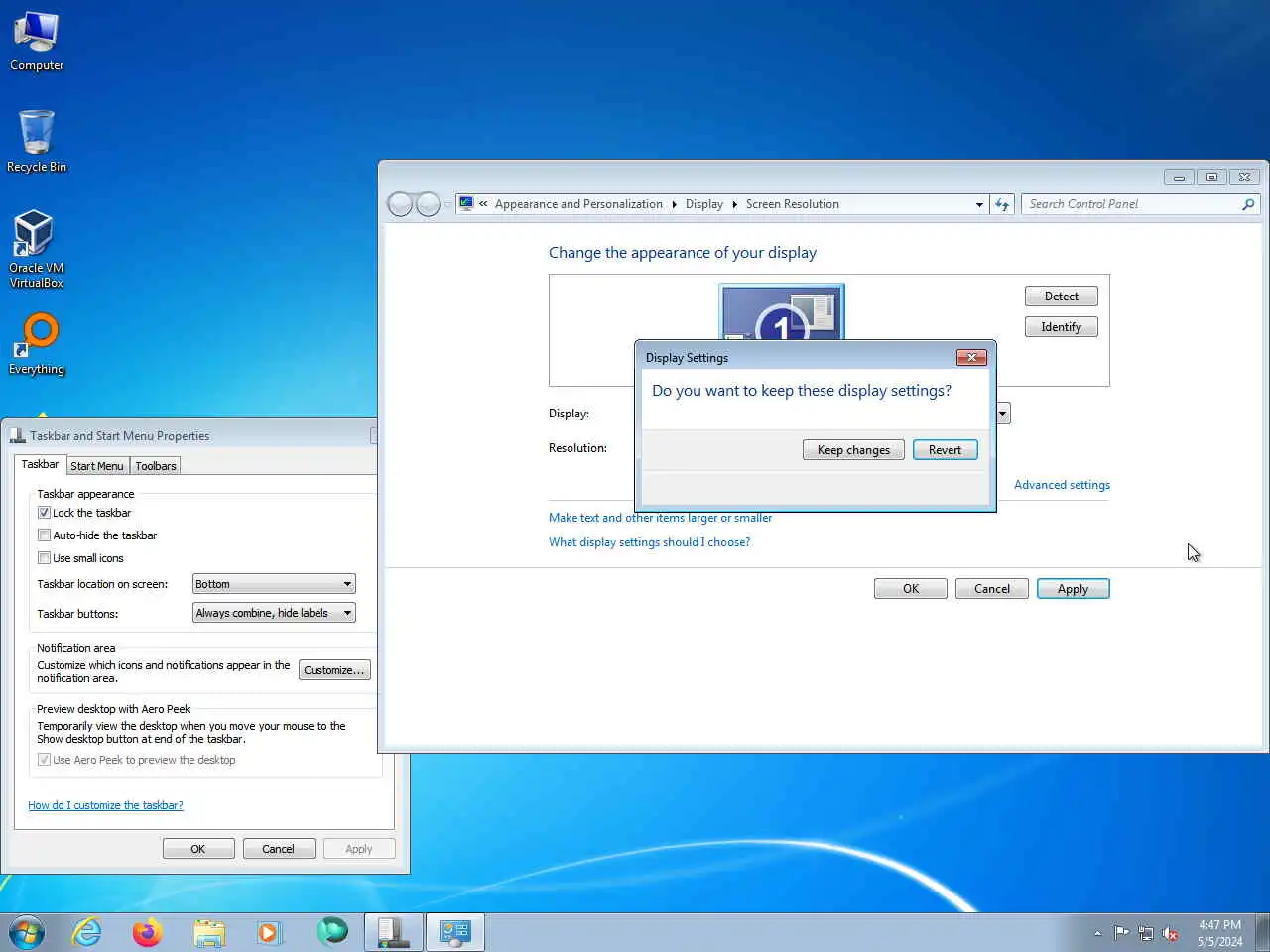This screenshot has height=952, width=1270.
Task: Open the Windows Start button
Action: pyautogui.click(x=27, y=932)
